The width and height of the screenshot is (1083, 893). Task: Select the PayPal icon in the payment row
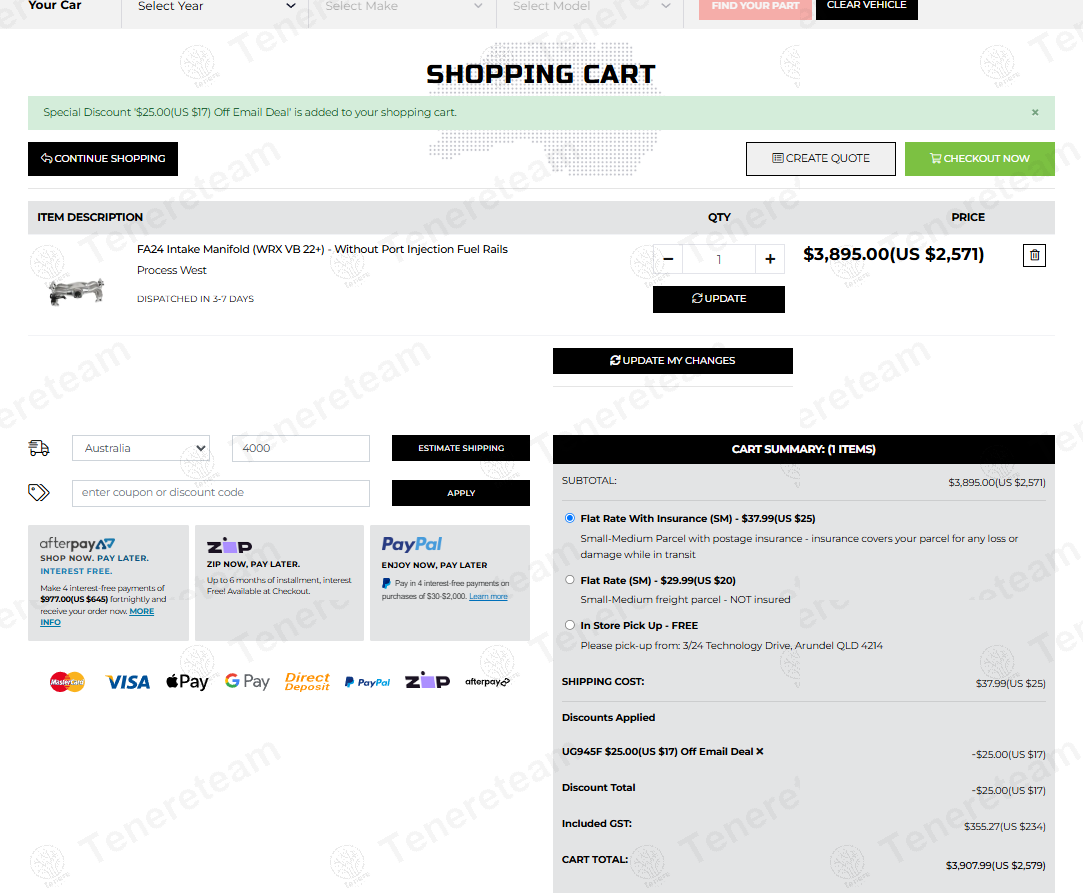click(x=368, y=681)
